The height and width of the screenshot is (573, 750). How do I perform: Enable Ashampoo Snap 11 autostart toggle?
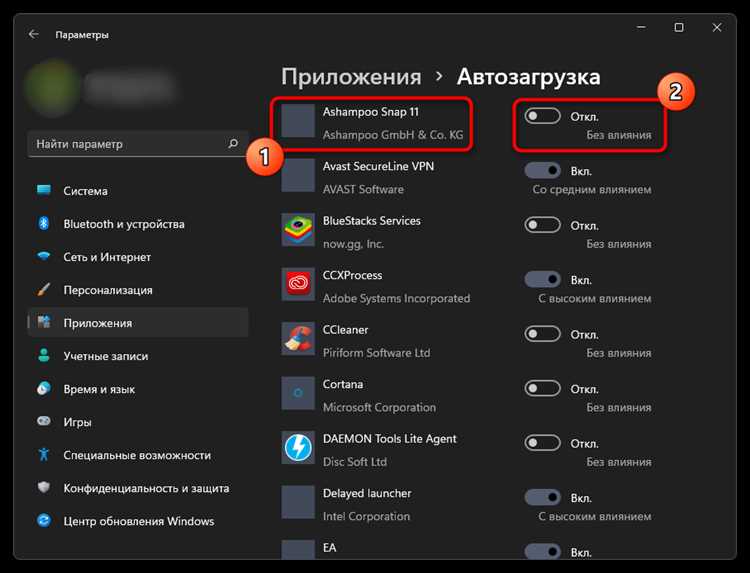point(542,116)
